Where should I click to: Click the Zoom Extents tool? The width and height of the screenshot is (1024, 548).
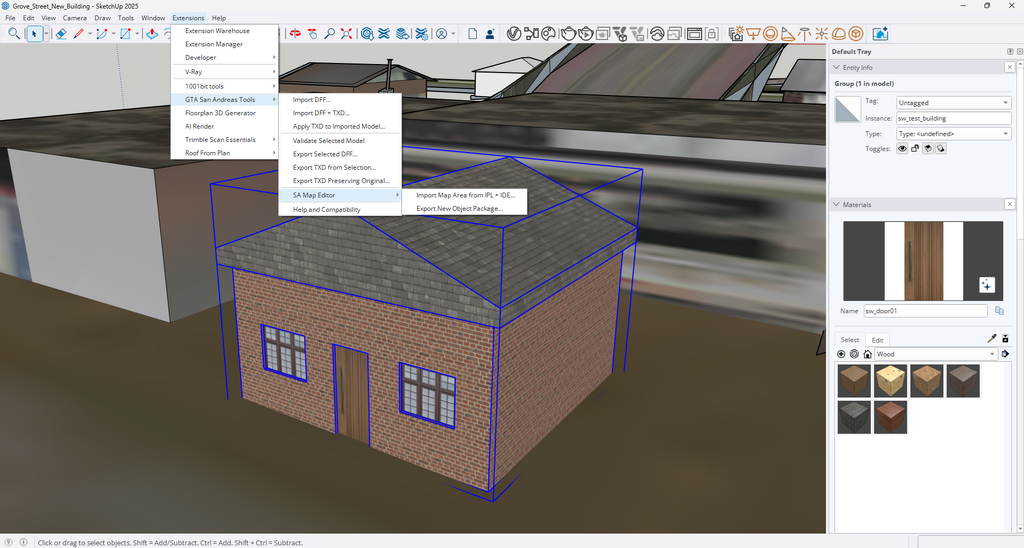(346, 33)
